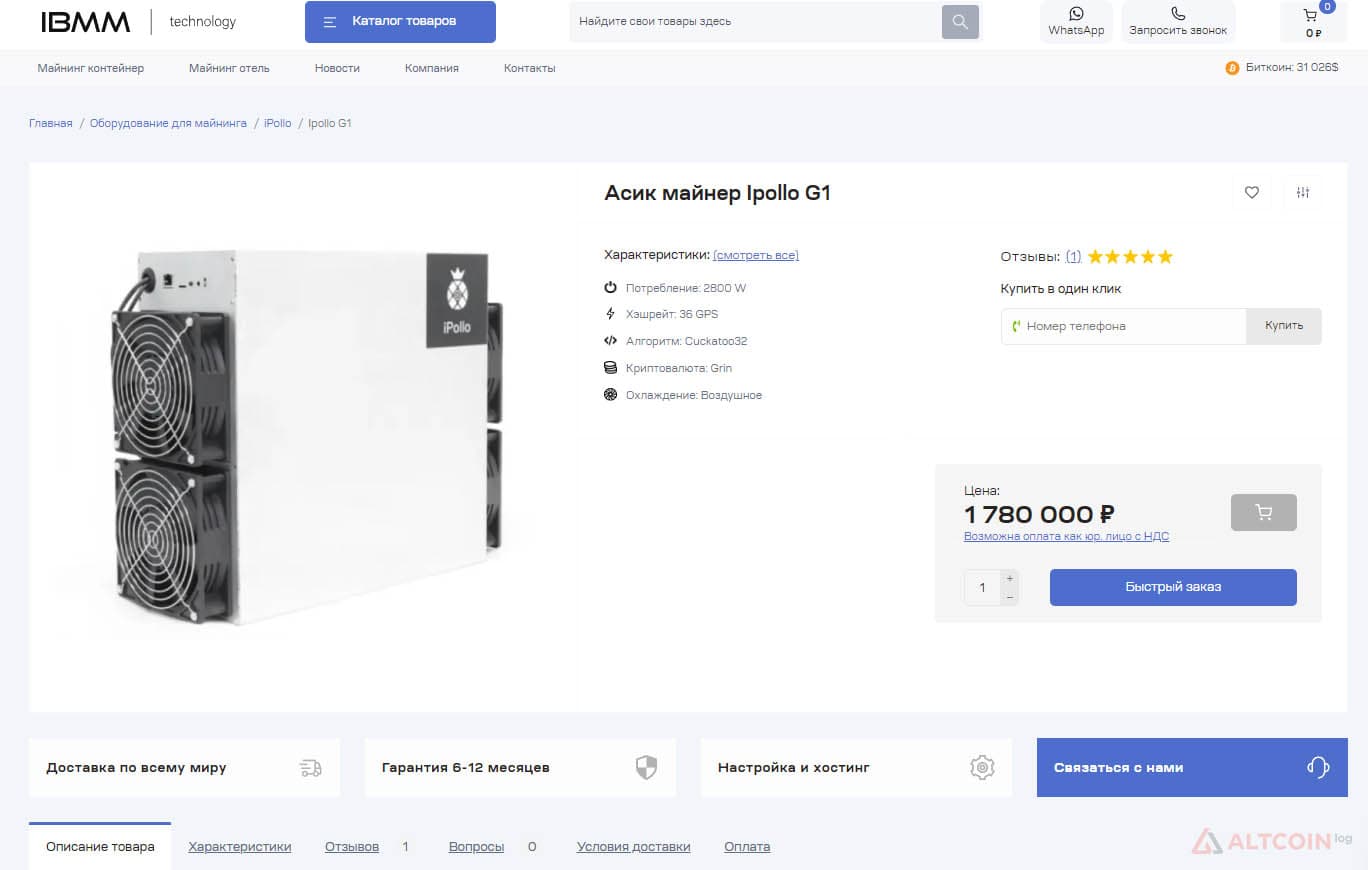Open the shopping cart icon in header
The height and width of the screenshot is (870, 1368).
tap(1310, 15)
